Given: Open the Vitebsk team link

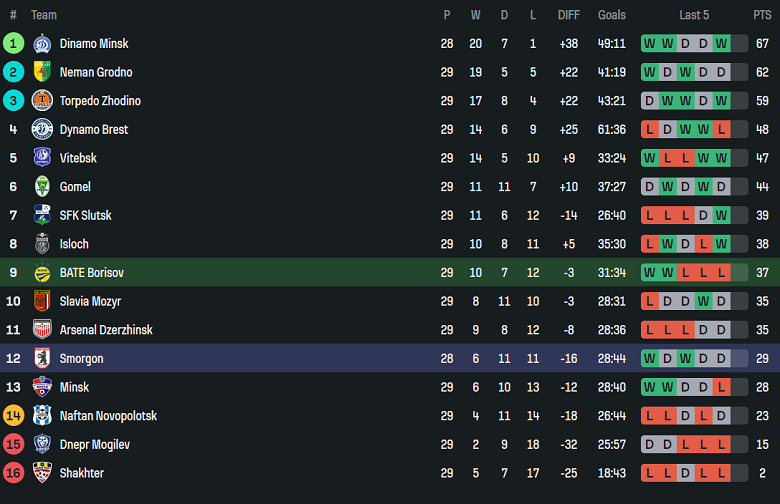Looking at the screenshot, I should click(x=78, y=158).
